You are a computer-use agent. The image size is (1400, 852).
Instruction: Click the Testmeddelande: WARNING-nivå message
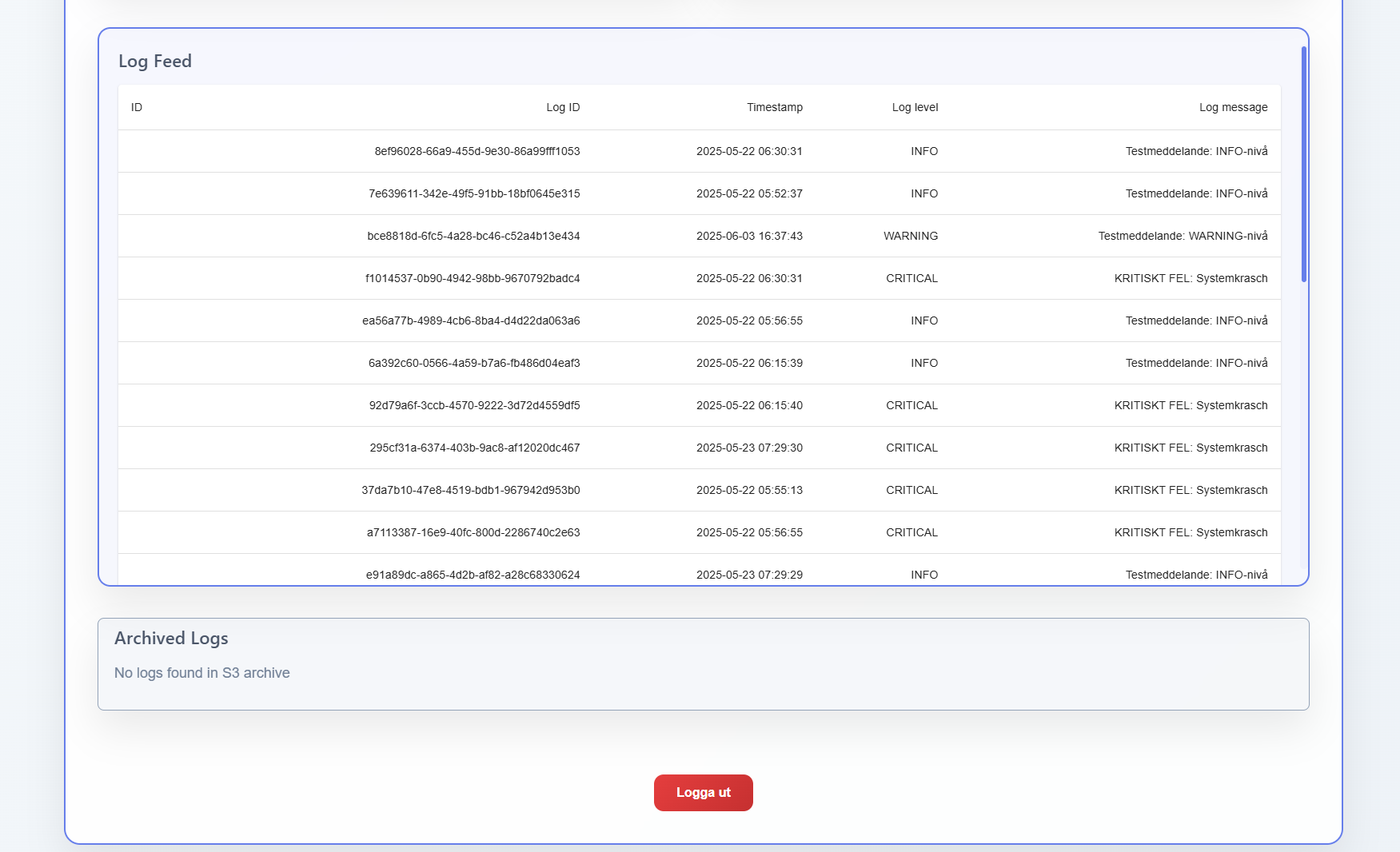pyautogui.click(x=1183, y=236)
